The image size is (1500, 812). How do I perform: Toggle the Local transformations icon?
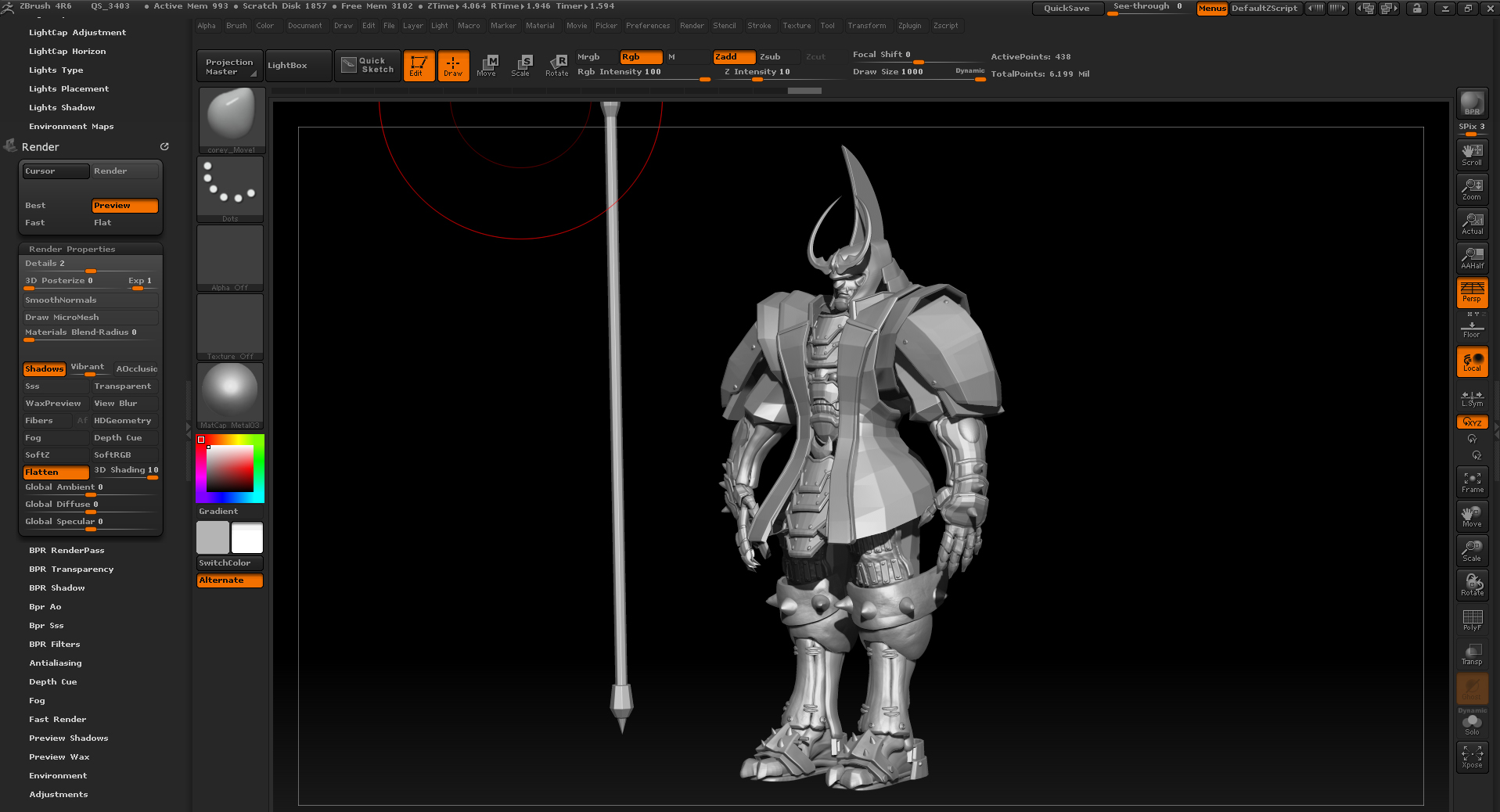point(1472,362)
